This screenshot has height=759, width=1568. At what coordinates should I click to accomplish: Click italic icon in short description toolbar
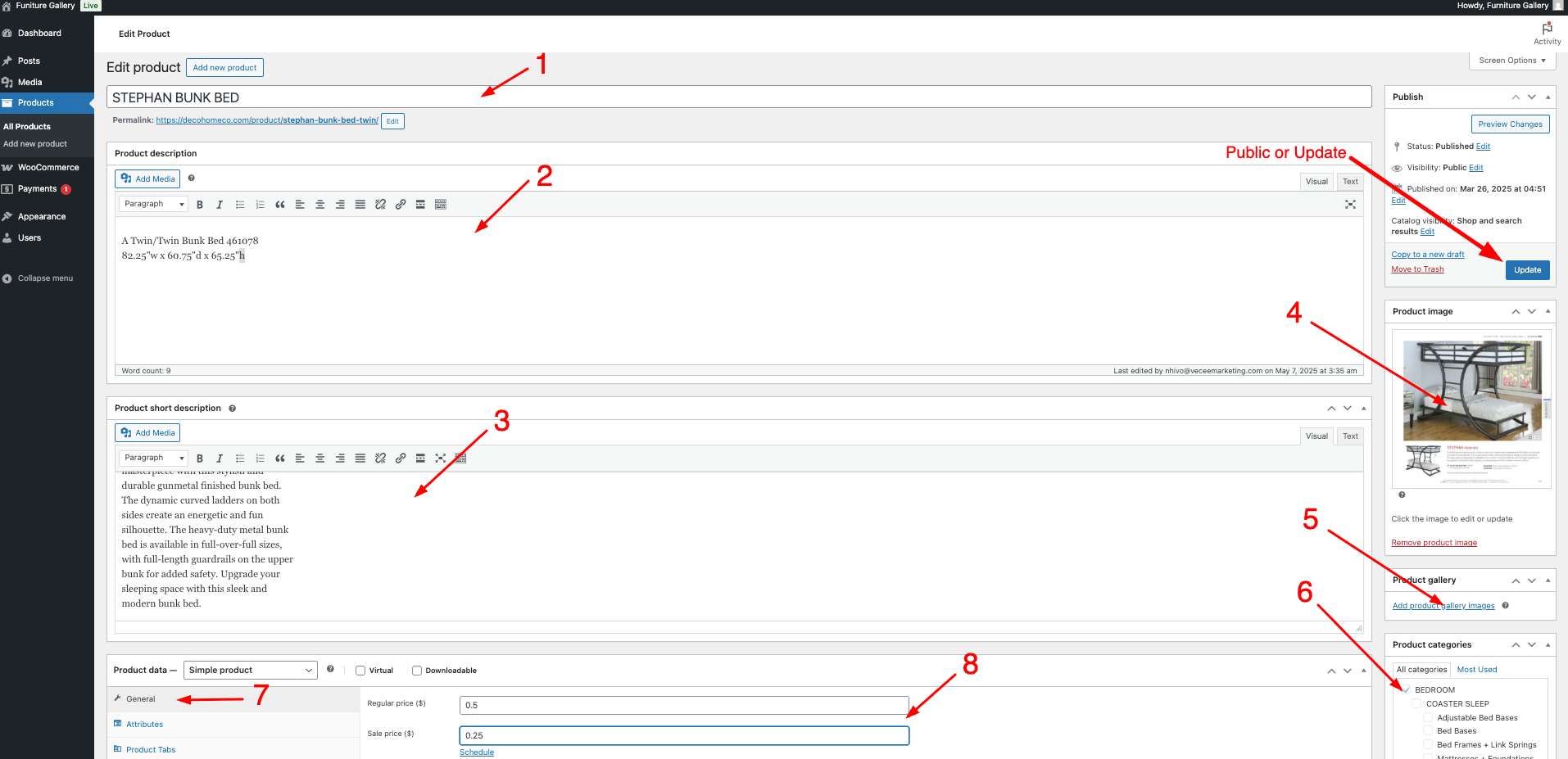(x=220, y=459)
